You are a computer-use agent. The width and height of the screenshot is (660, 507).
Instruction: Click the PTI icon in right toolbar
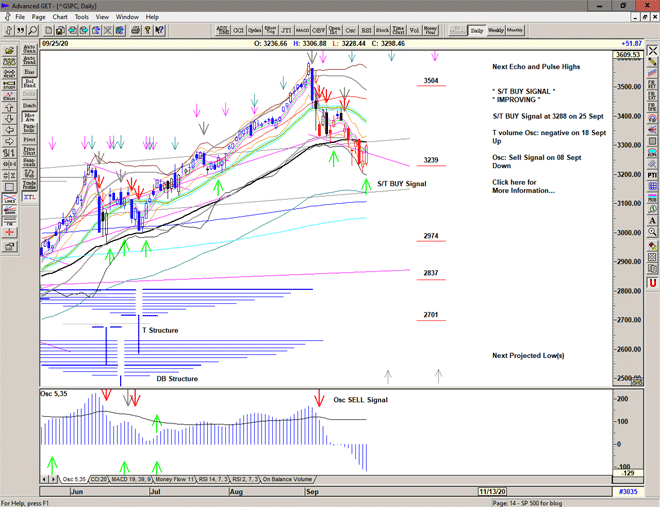click(652, 175)
